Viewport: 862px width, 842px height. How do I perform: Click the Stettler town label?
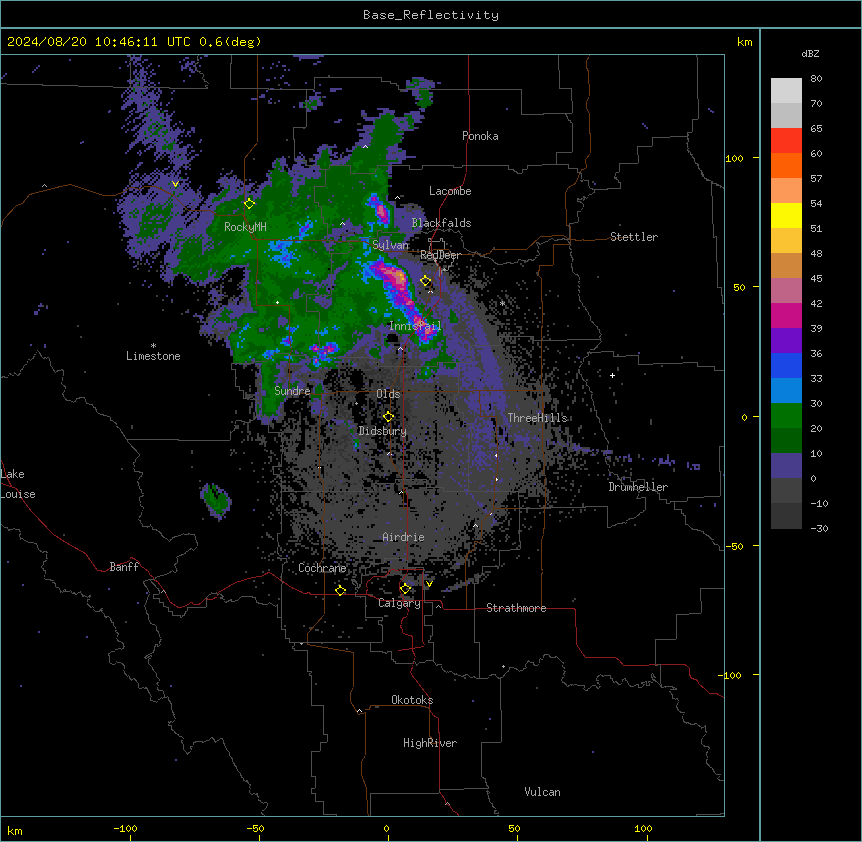click(634, 237)
